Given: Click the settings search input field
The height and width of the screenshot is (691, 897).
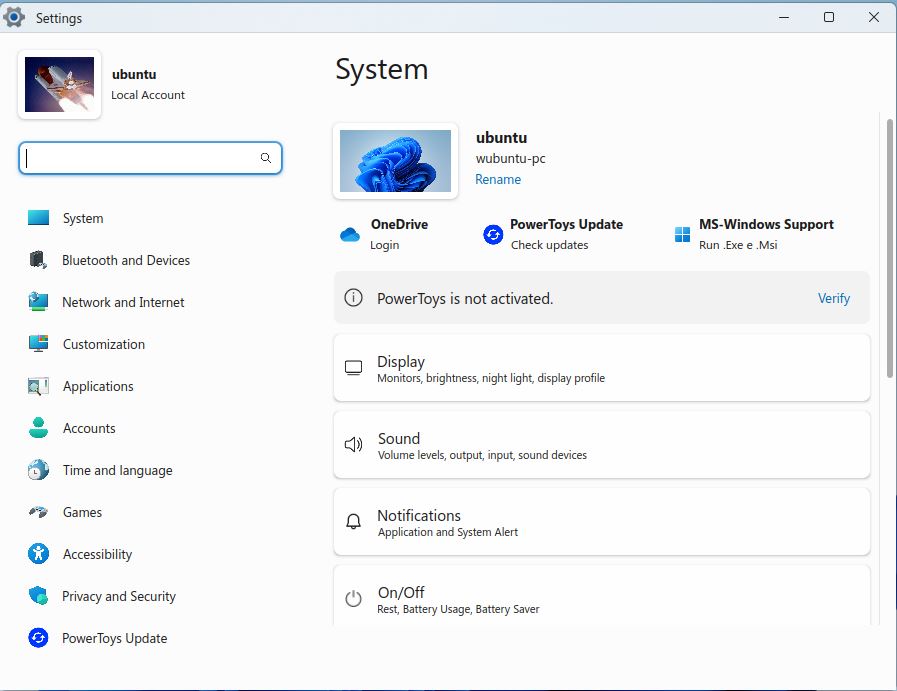Looking at the screenshot, I should coord(140,158).
